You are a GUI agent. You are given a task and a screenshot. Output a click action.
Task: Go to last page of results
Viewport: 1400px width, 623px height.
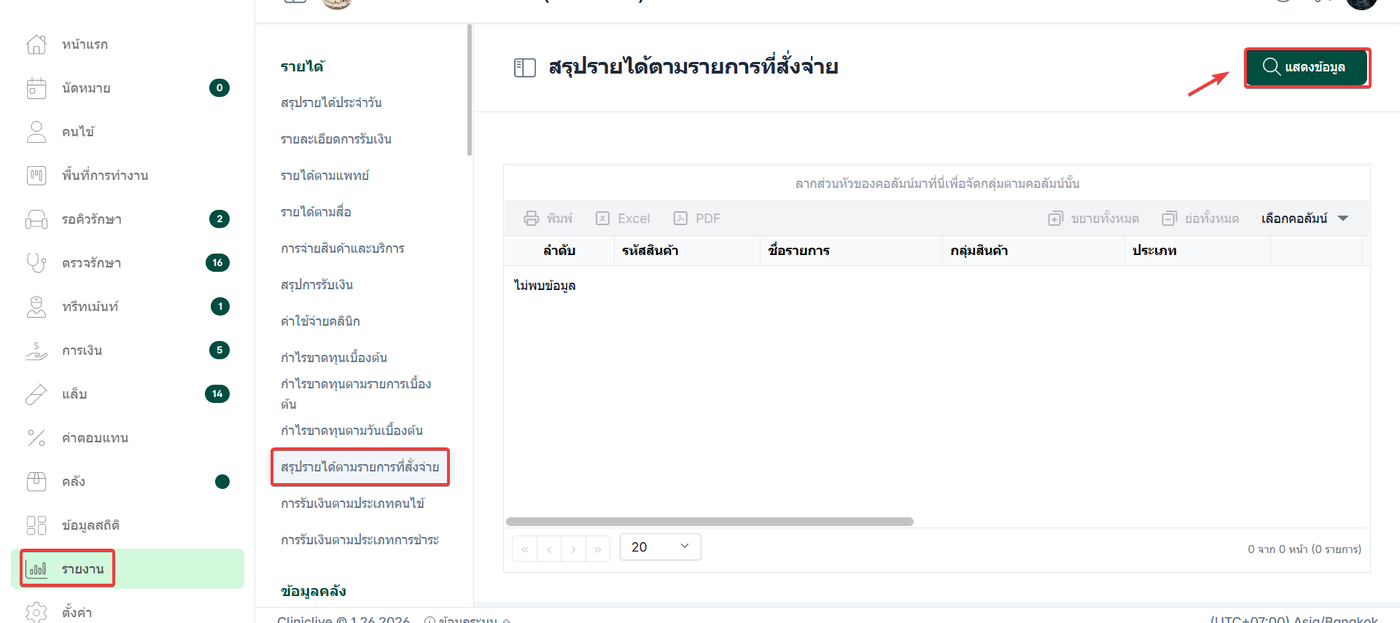(598, 548)
